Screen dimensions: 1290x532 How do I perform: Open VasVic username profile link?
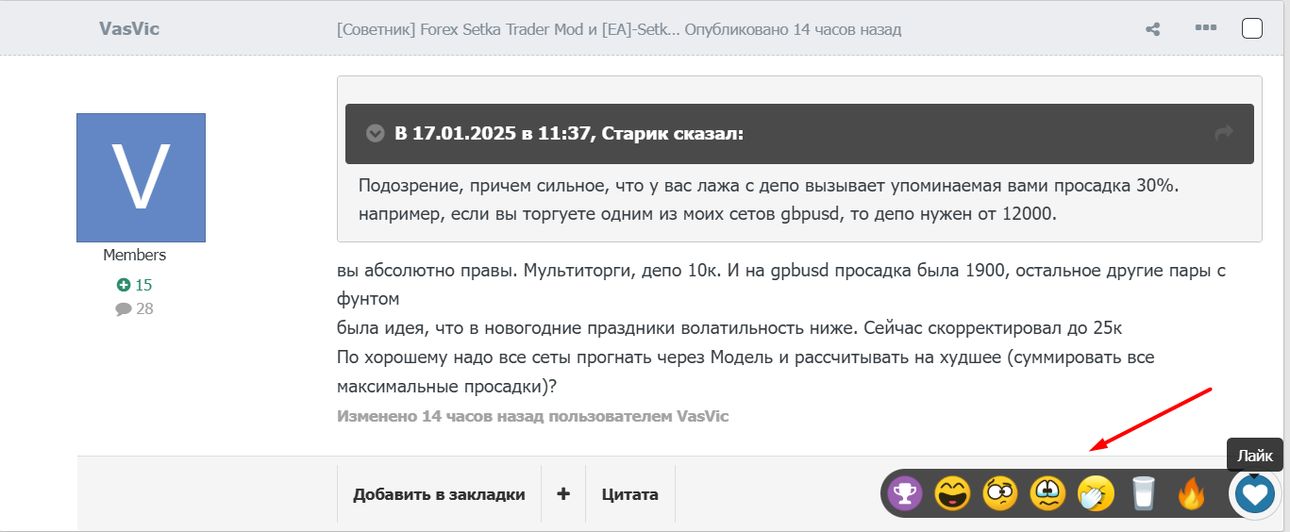[129, 28]
